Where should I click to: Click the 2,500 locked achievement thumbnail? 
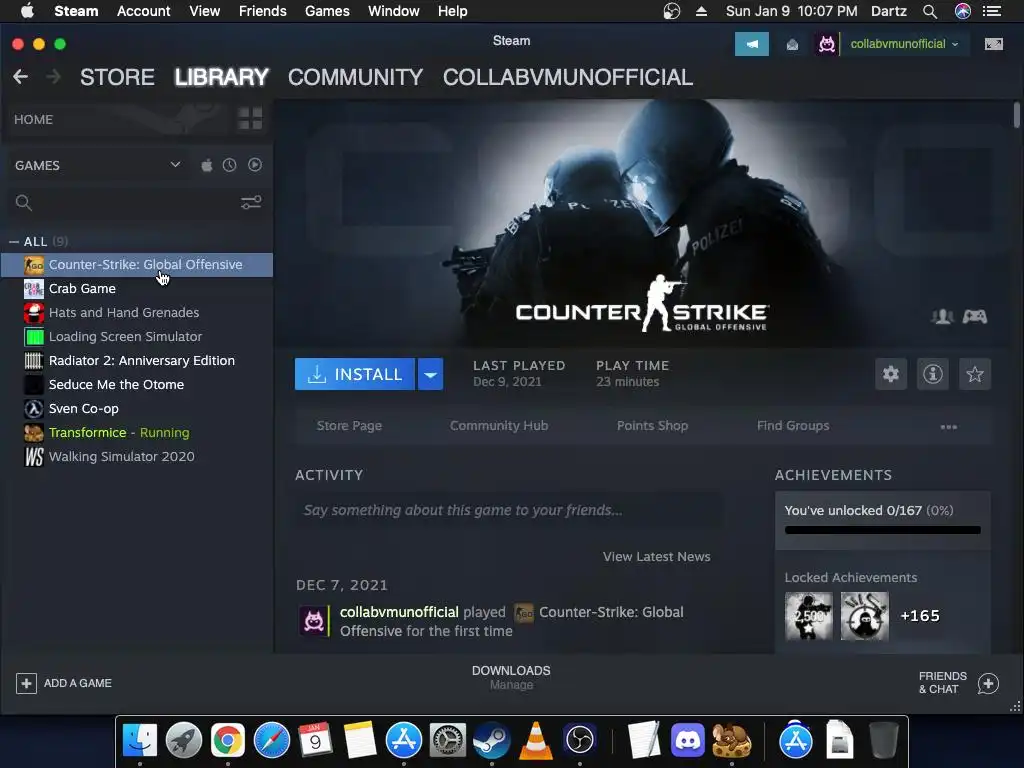tap(808, 616)
